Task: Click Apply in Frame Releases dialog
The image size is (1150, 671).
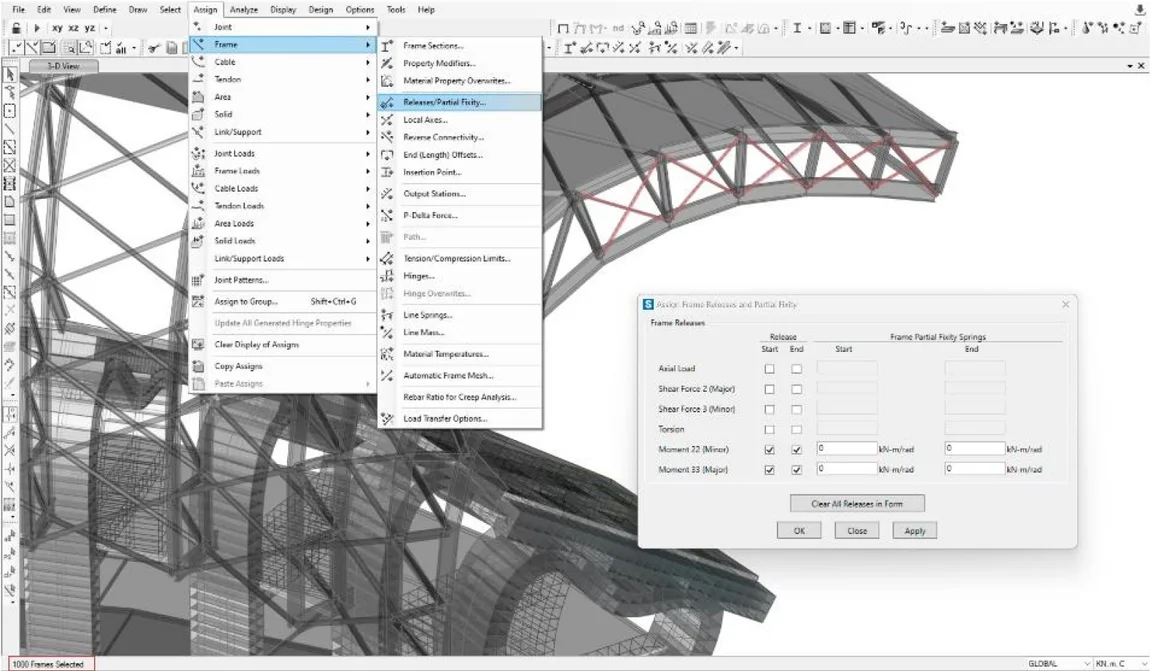Action: [915, 531]
